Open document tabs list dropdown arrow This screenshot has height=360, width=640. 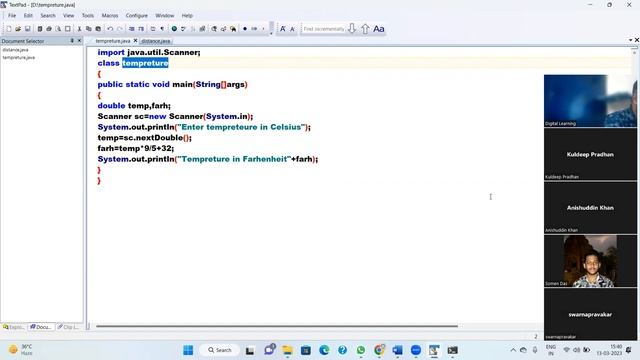click(x=631, y=40)
